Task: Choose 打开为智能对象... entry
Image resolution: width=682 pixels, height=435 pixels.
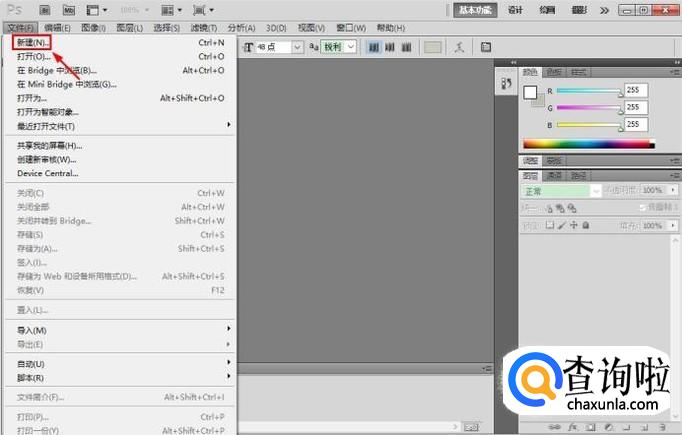Action: [x=120, y=112]
